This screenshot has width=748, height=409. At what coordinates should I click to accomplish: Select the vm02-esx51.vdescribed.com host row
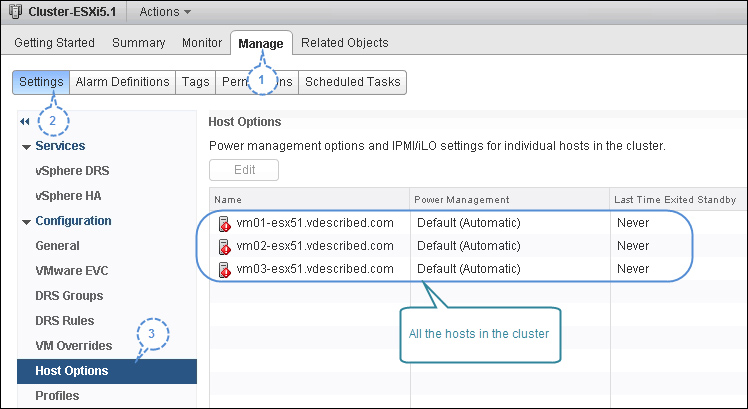[x=477, y=246]
